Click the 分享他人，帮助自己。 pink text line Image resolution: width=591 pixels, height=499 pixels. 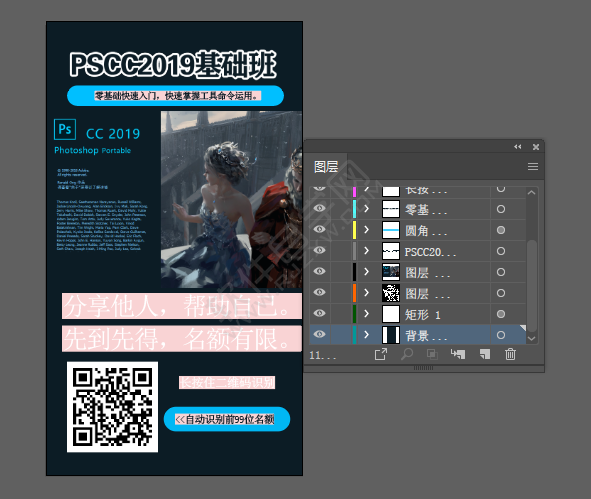tap(182, 306)
